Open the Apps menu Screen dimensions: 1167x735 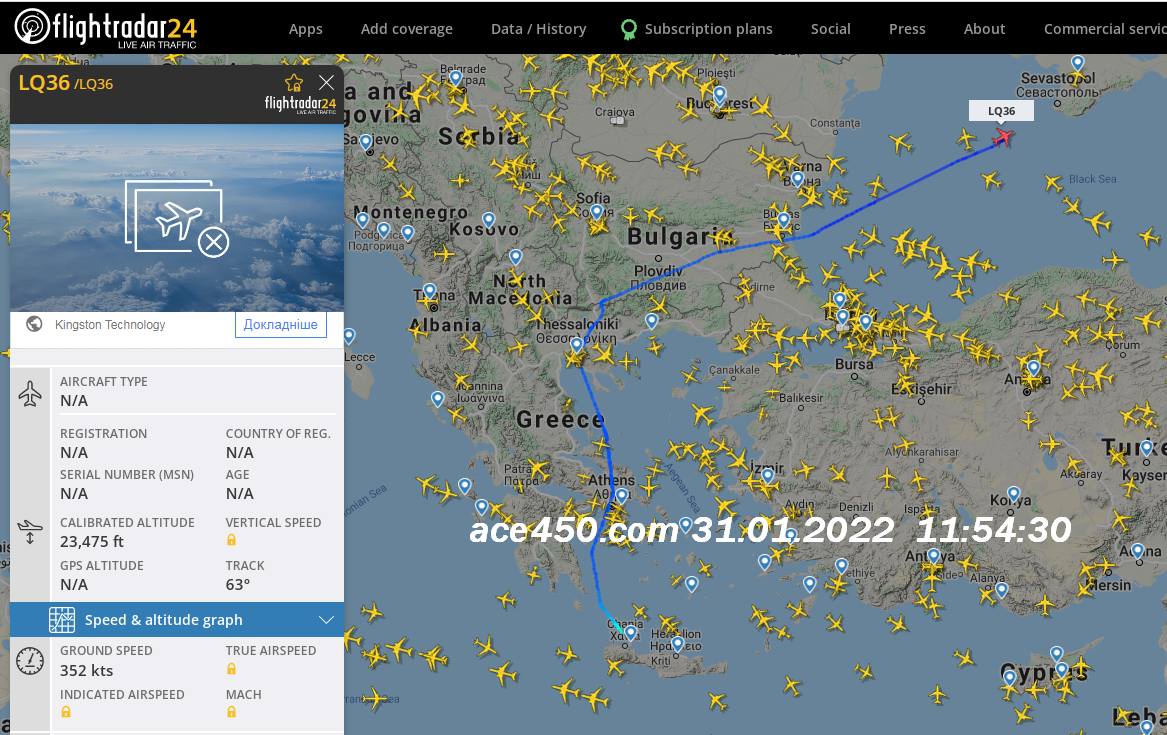[305, 29]
